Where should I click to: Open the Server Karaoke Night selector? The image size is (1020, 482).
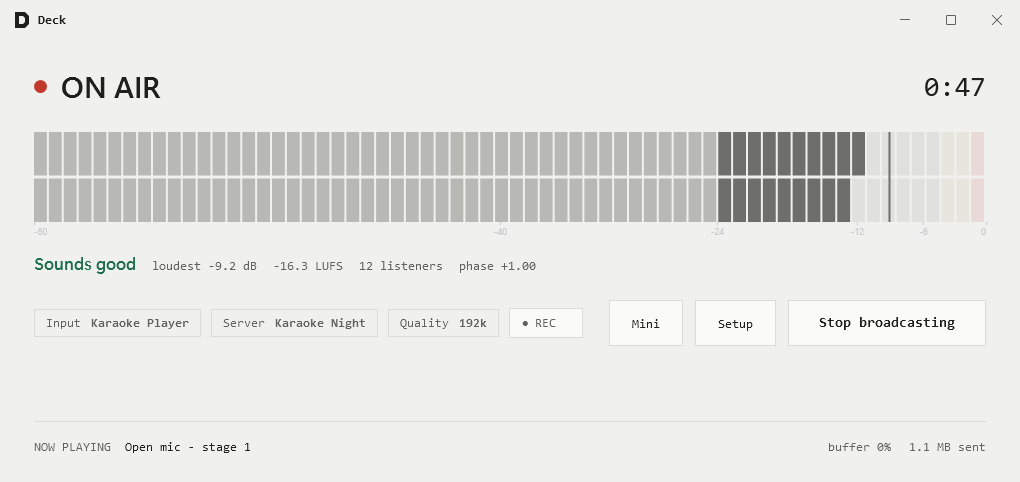tap(294, 323)
